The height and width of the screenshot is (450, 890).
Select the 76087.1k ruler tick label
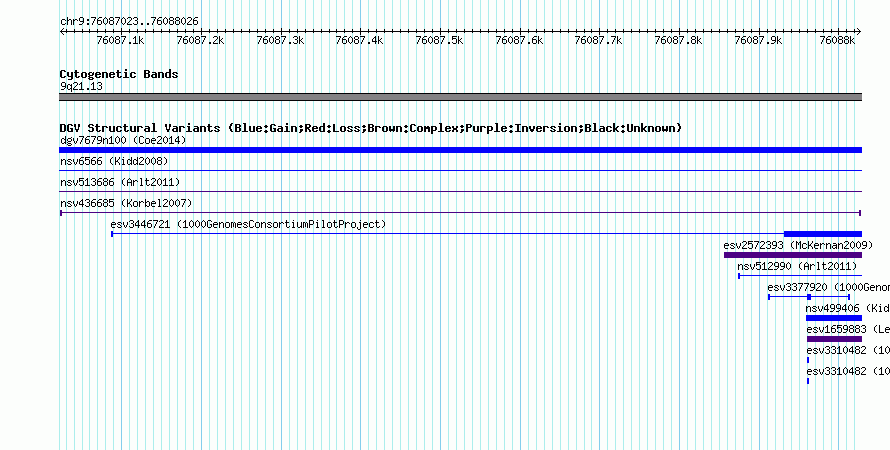pos(121,41)
